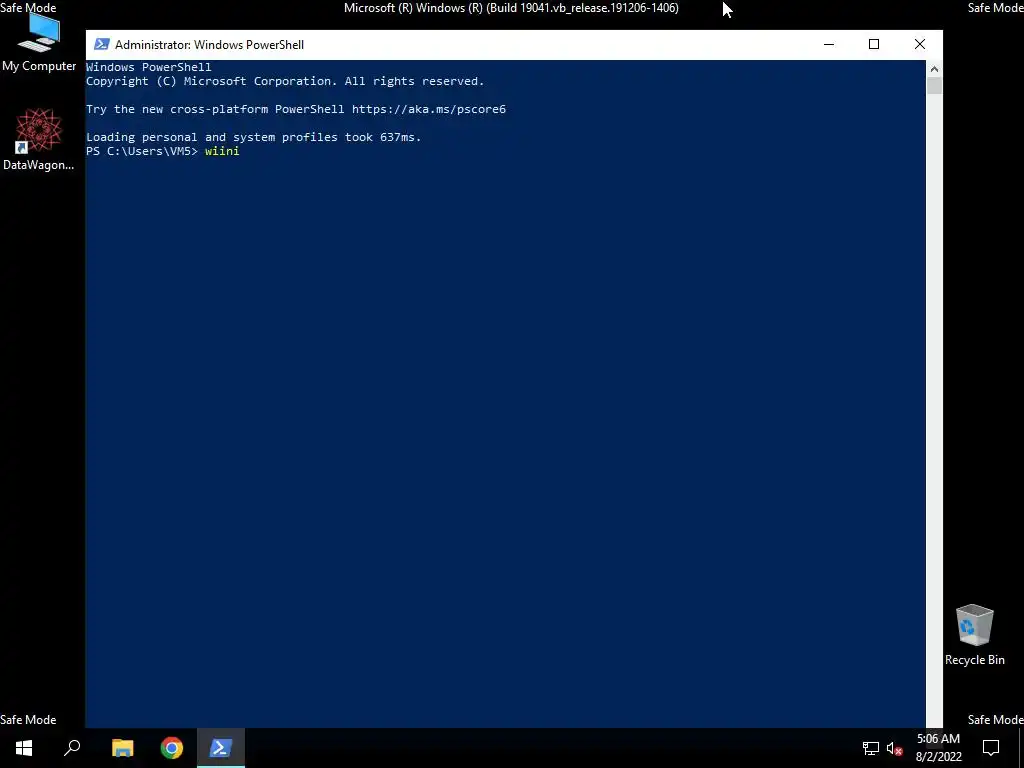Click the PowerShell title bar icon
1024x768 pixels.
click(x=101, y=44)
